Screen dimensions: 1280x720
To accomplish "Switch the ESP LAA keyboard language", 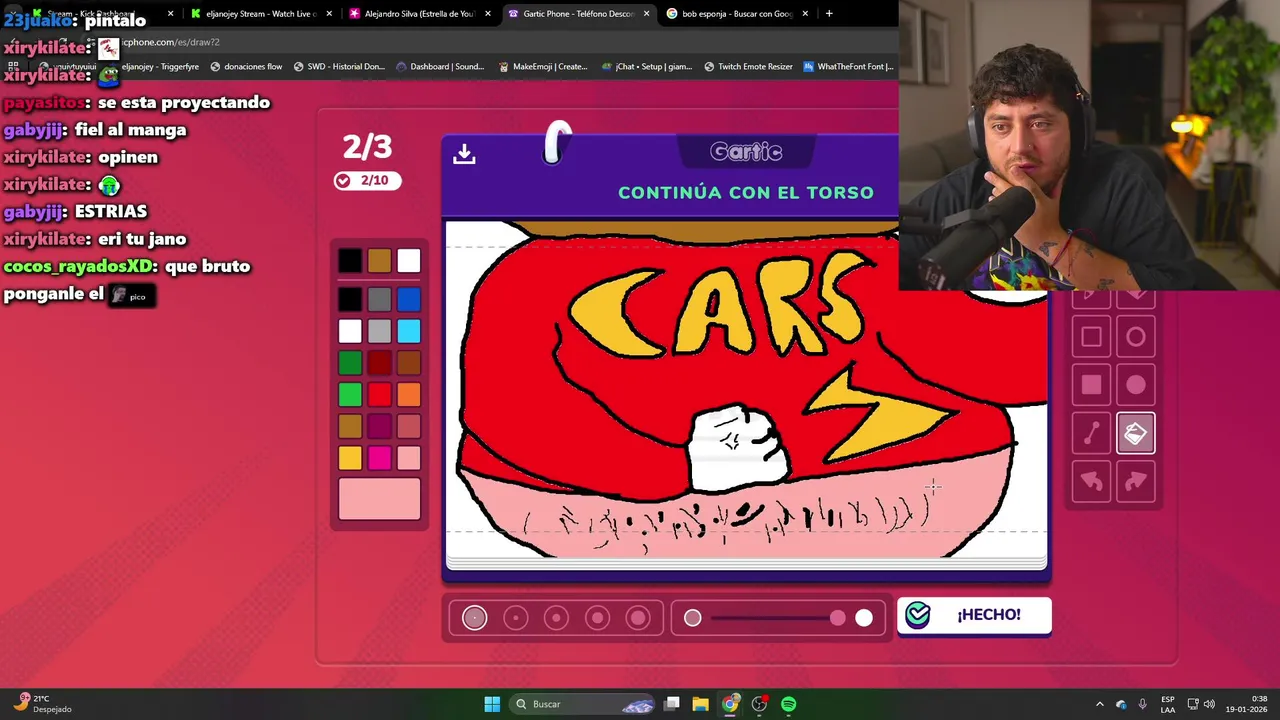I will [x=1168, y=704].
